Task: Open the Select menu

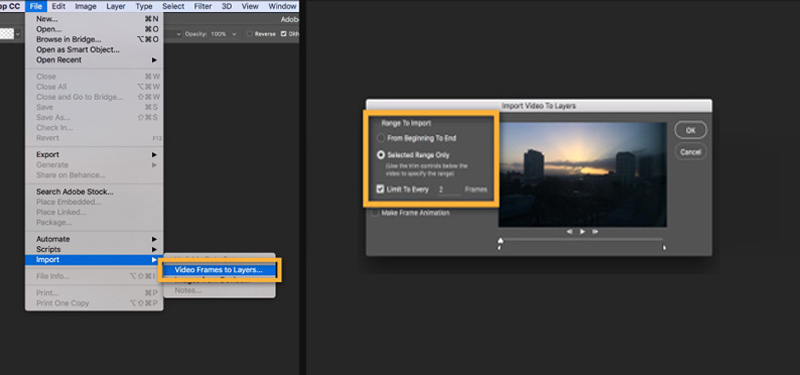Action: tap(173, 6)
